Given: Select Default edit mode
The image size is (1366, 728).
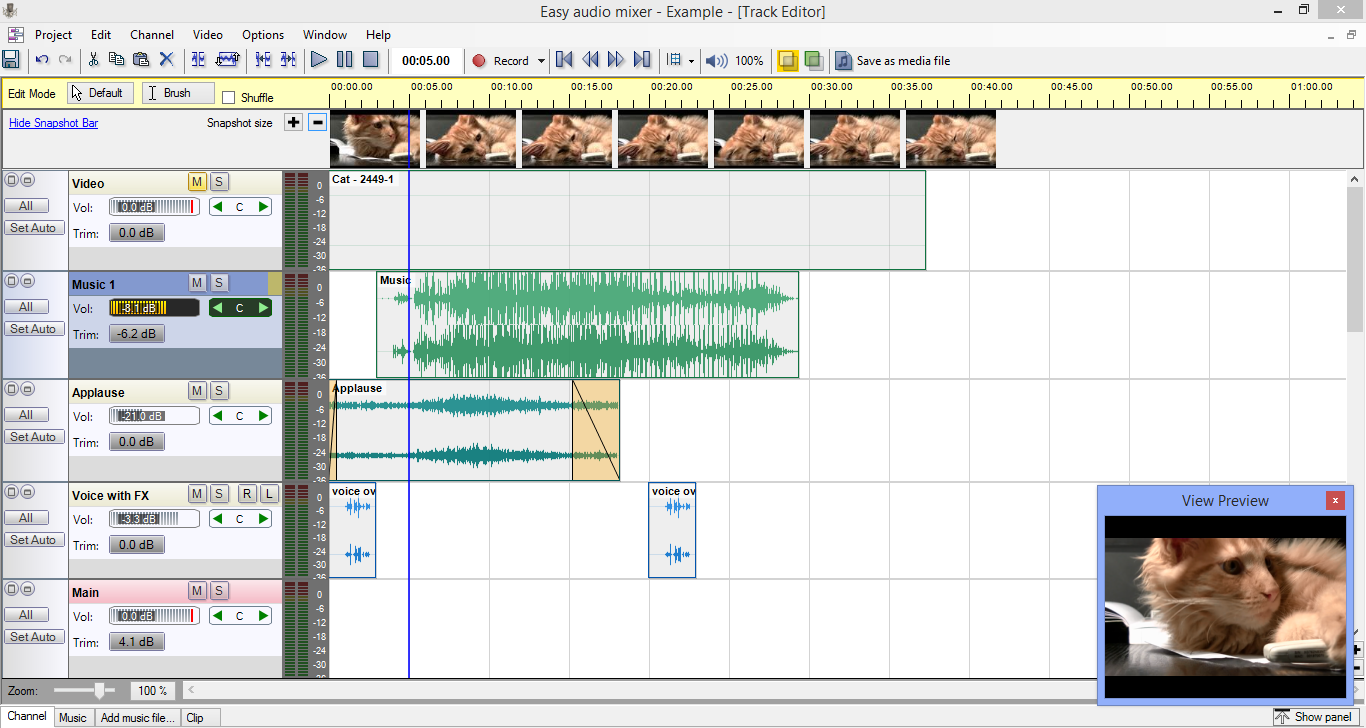Looking at the screenshot, I should point(101,93).
